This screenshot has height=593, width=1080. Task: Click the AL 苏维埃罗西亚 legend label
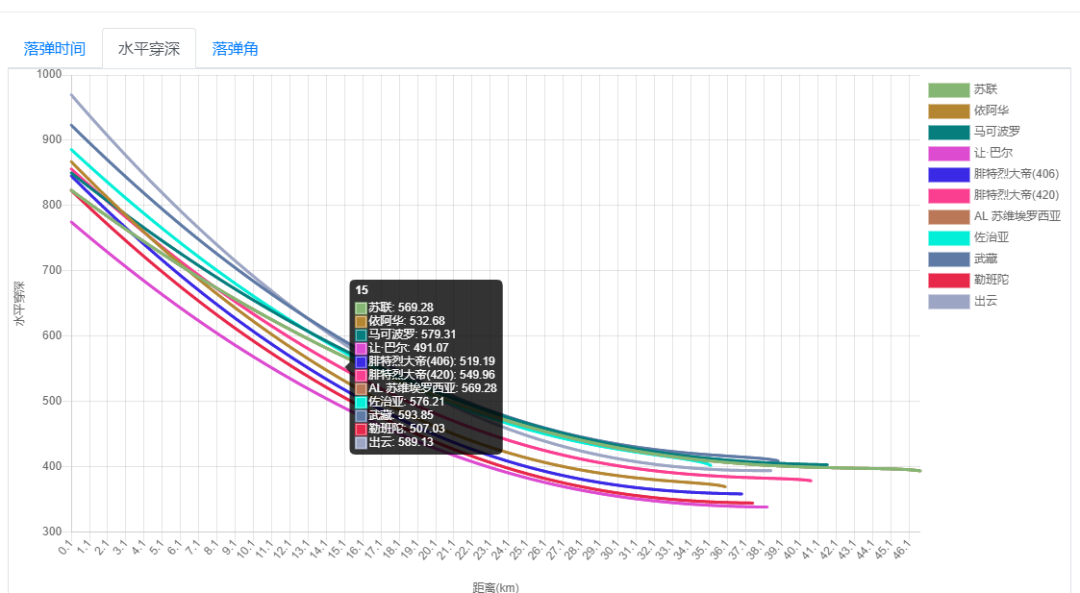1017,217
